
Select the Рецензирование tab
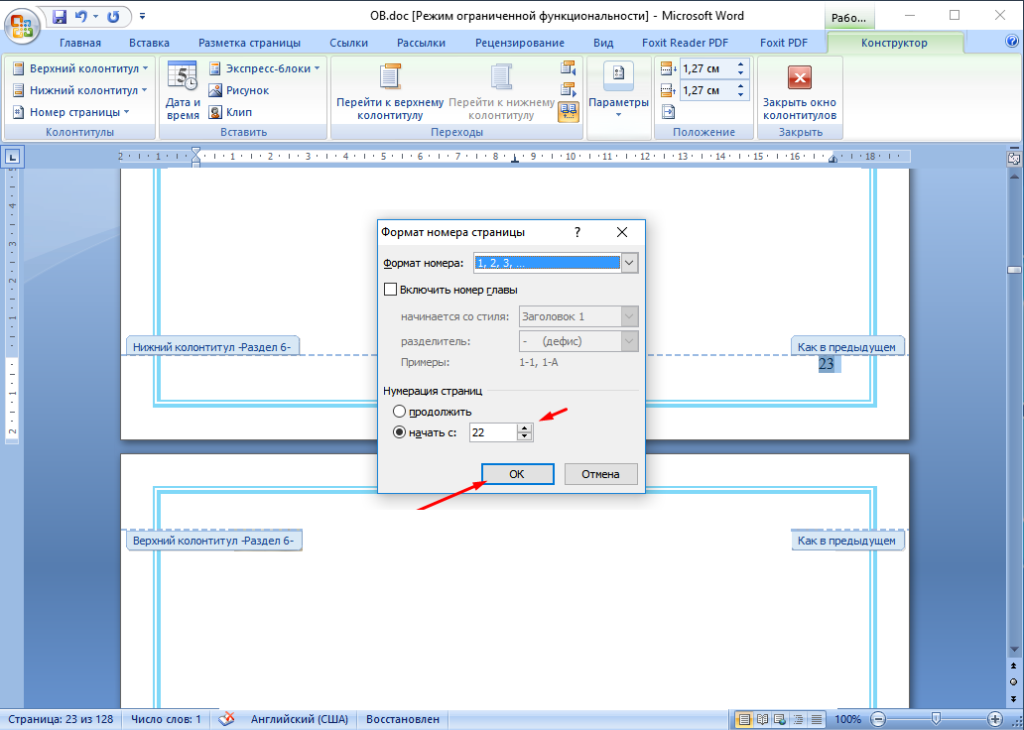(520, 43)
